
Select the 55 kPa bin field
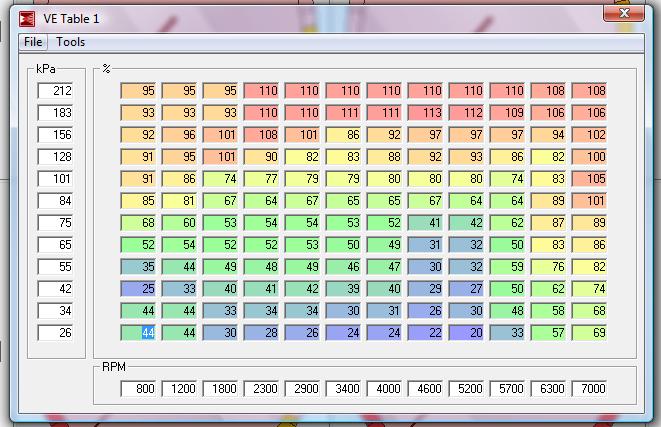55,266
